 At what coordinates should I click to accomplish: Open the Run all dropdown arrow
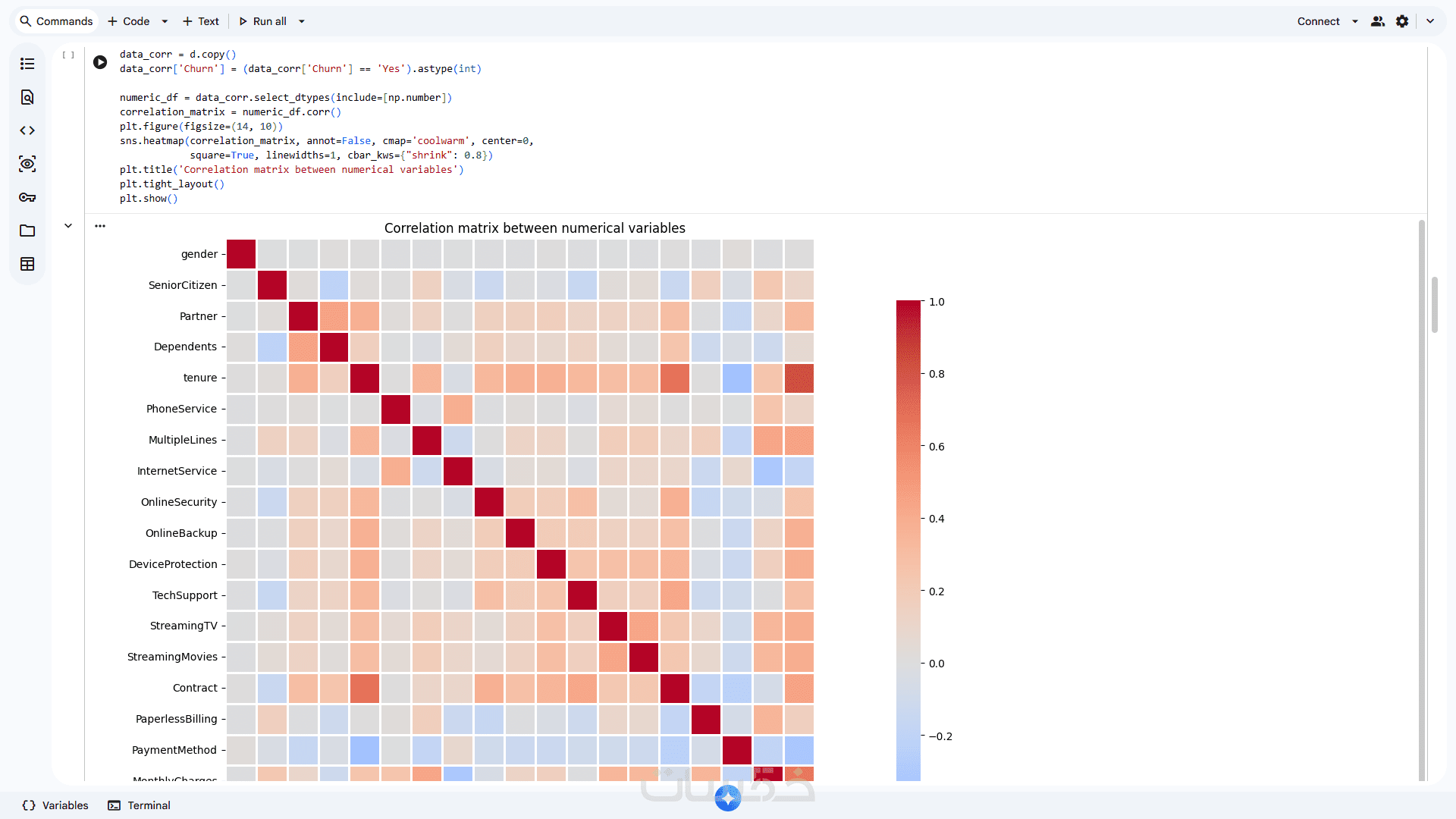coord(302,21)
